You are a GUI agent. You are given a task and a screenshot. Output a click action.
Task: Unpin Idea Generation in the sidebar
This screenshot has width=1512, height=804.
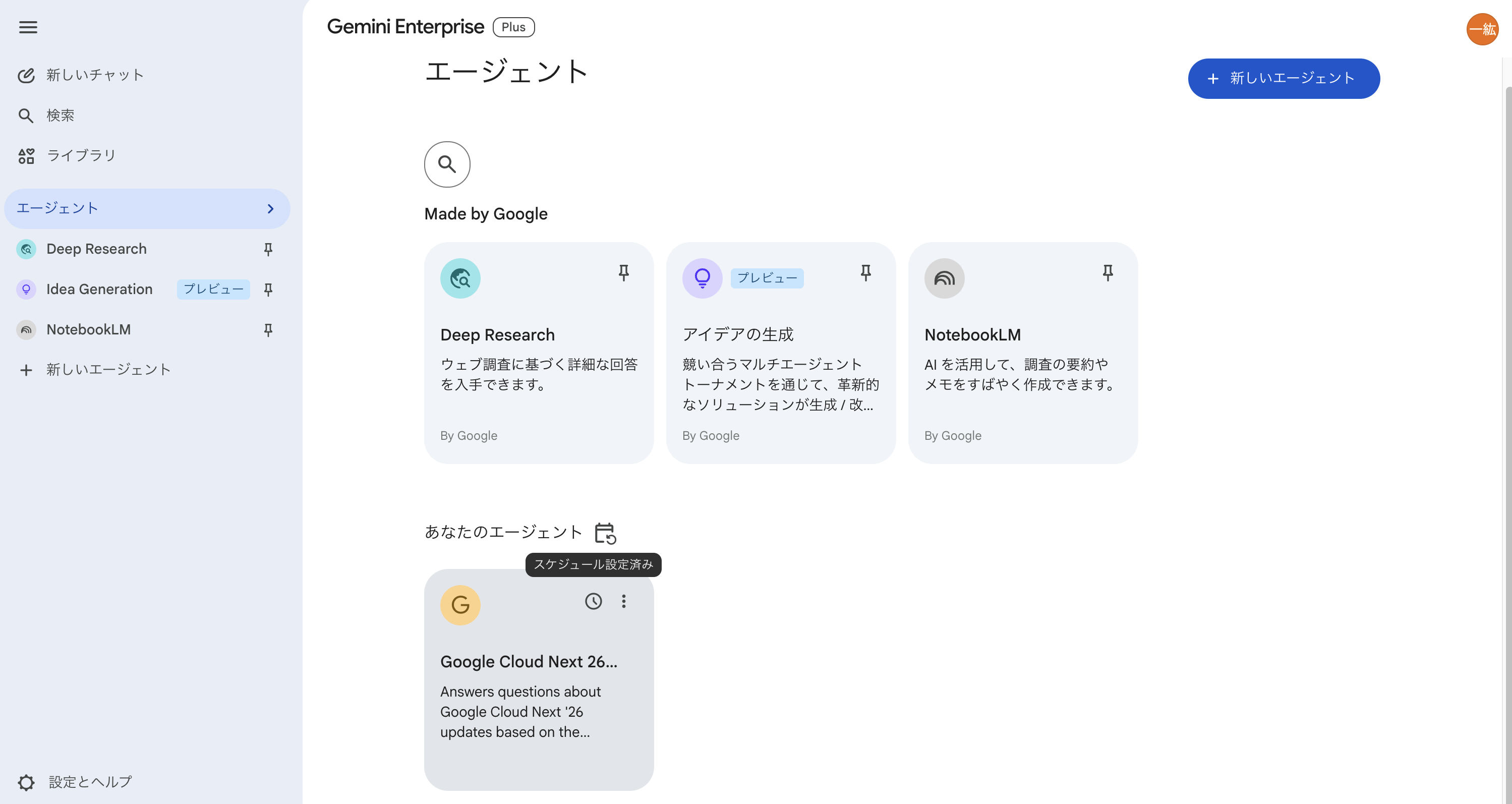[x=268, y=290]
